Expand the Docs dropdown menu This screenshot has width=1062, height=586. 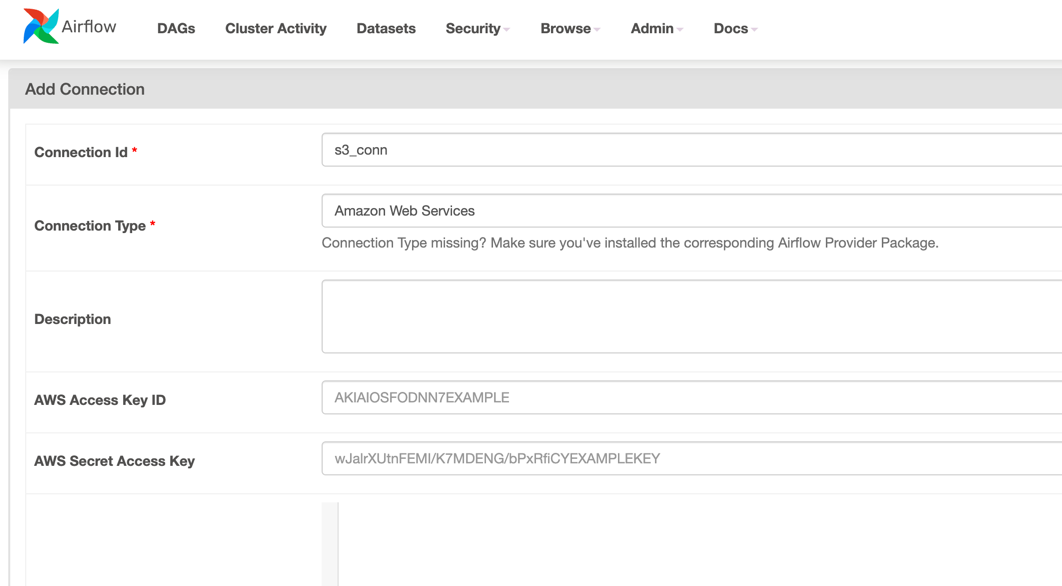click(736, 28)
